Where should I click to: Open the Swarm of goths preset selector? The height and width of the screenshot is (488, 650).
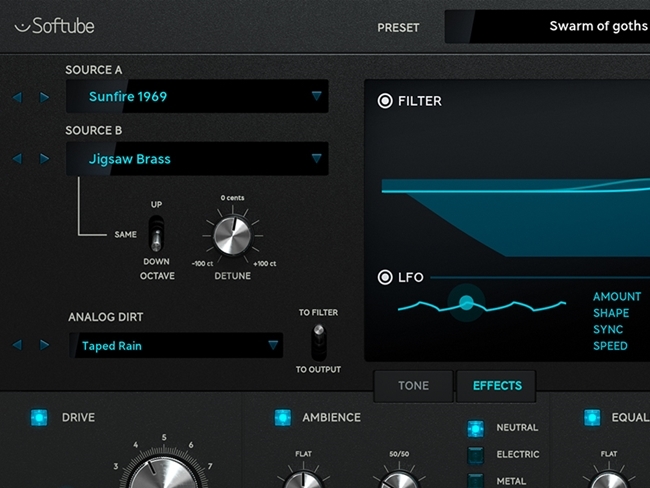pyautogui.click(x=547, y=27)
